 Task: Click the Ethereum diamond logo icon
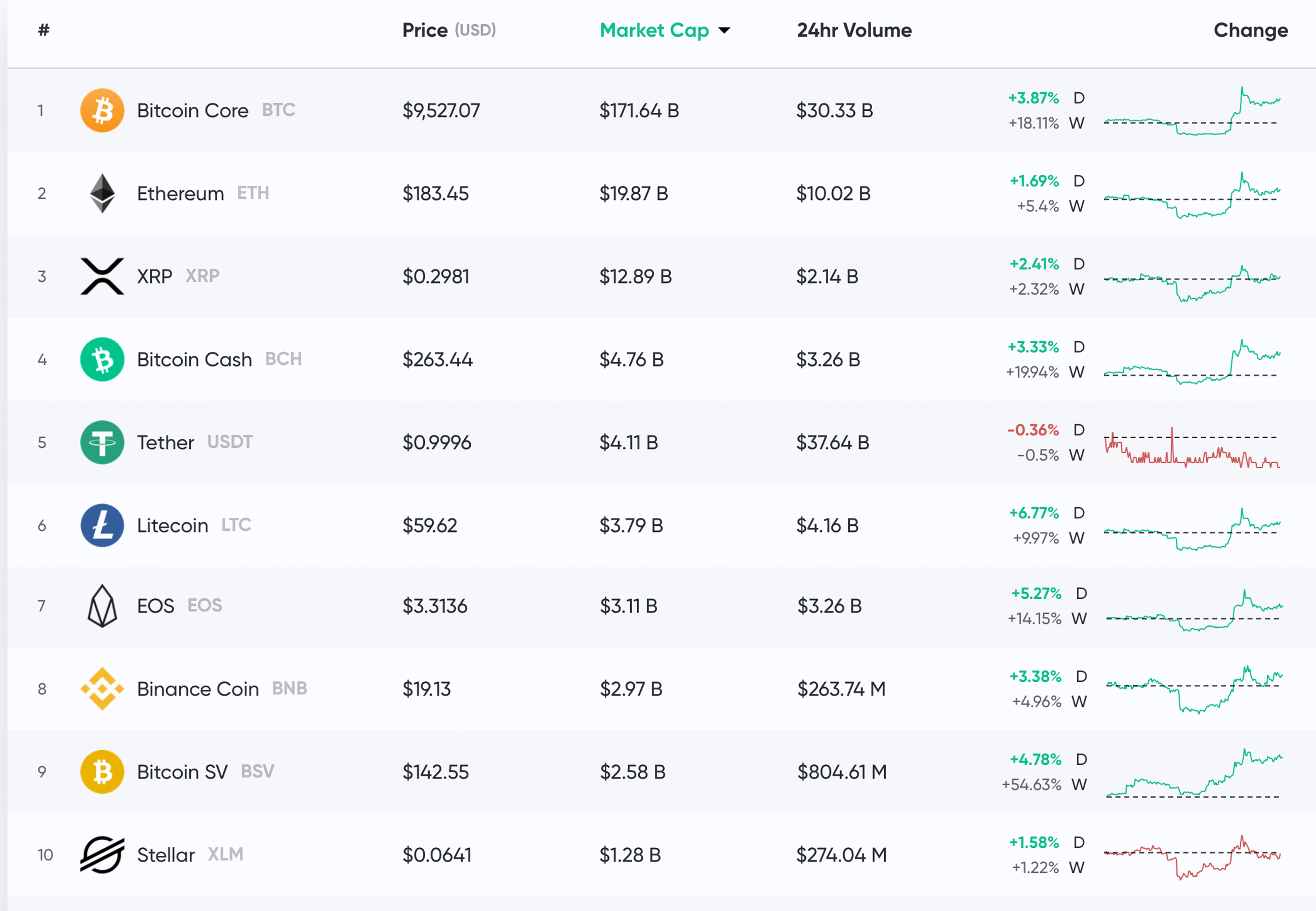pos(102,193)
